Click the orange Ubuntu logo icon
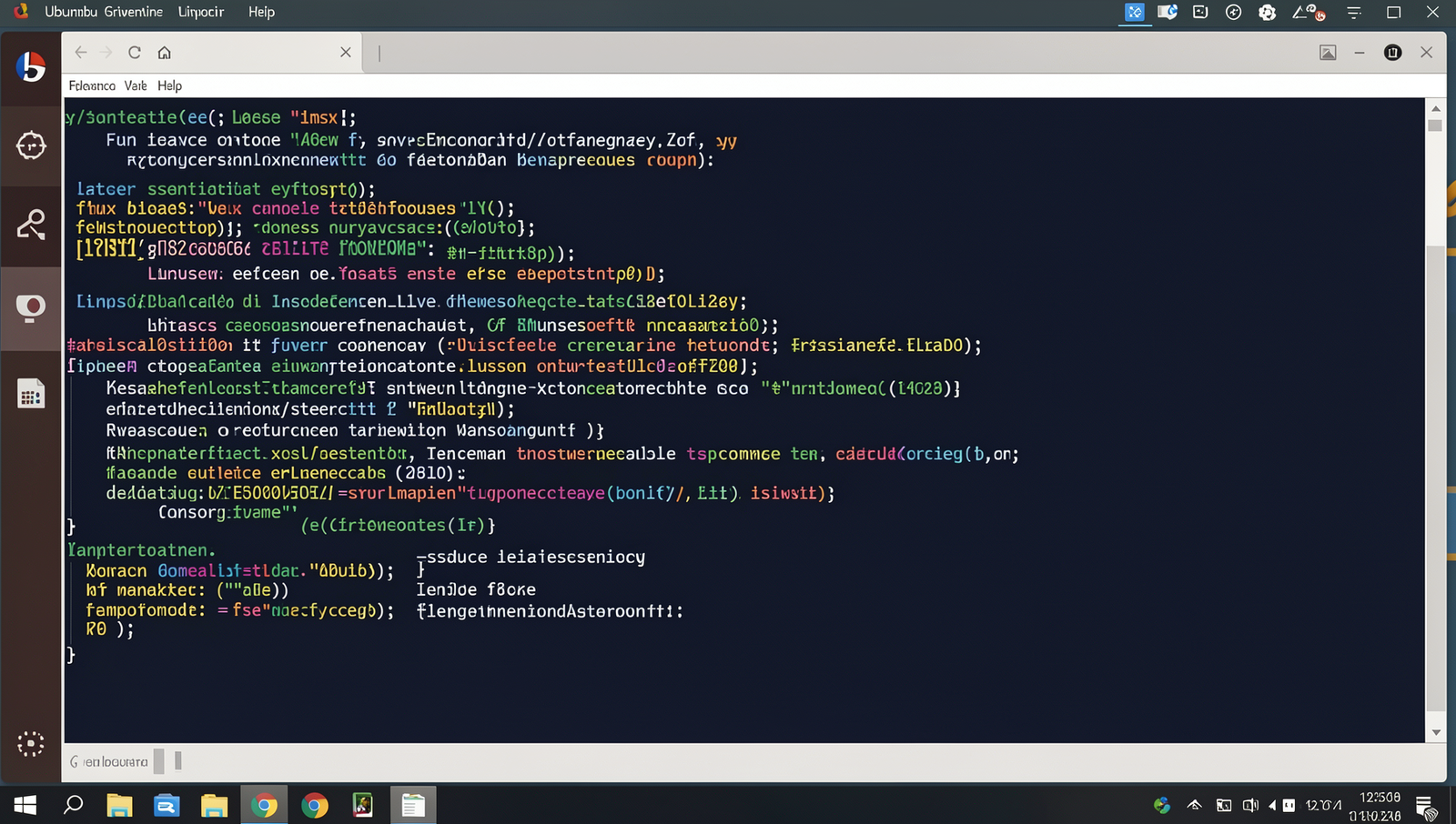This screenshot has width=1456, height=824. click(21, 12)
